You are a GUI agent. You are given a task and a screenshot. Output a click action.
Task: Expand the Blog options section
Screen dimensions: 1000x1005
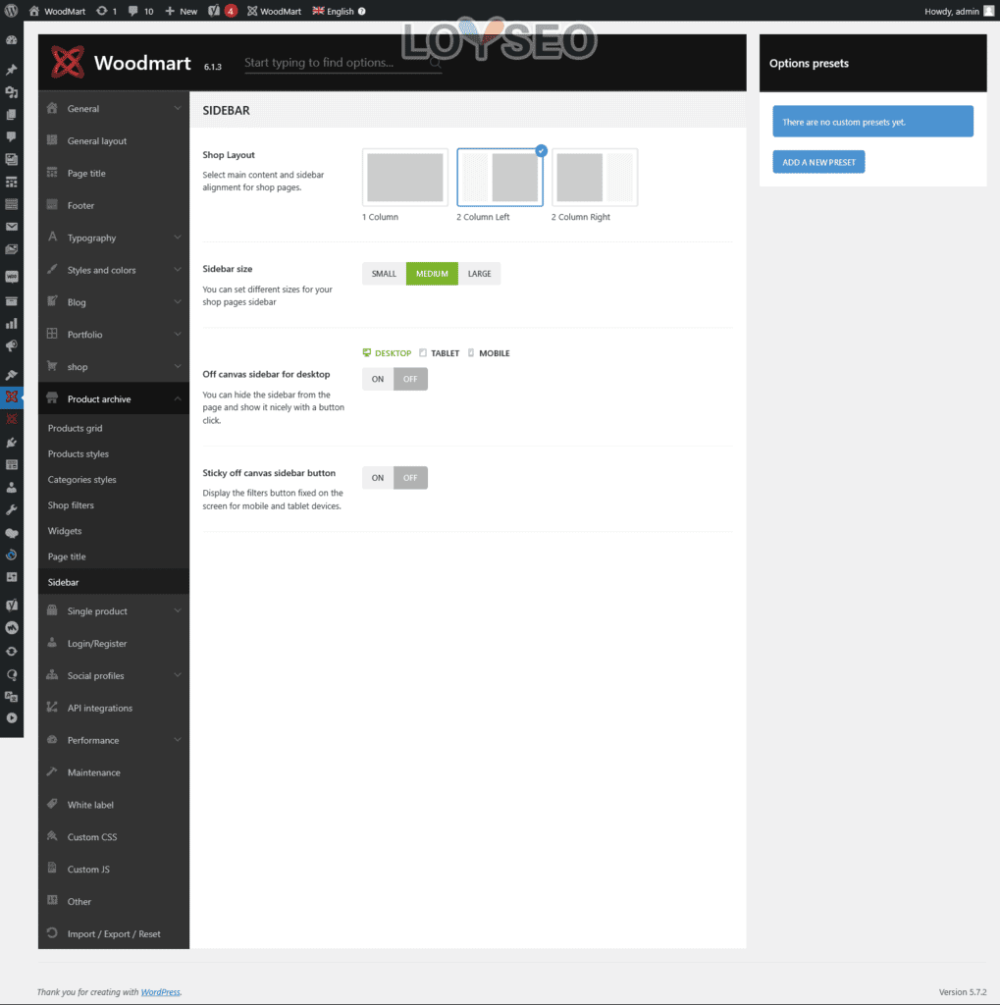tap(113, 302)
